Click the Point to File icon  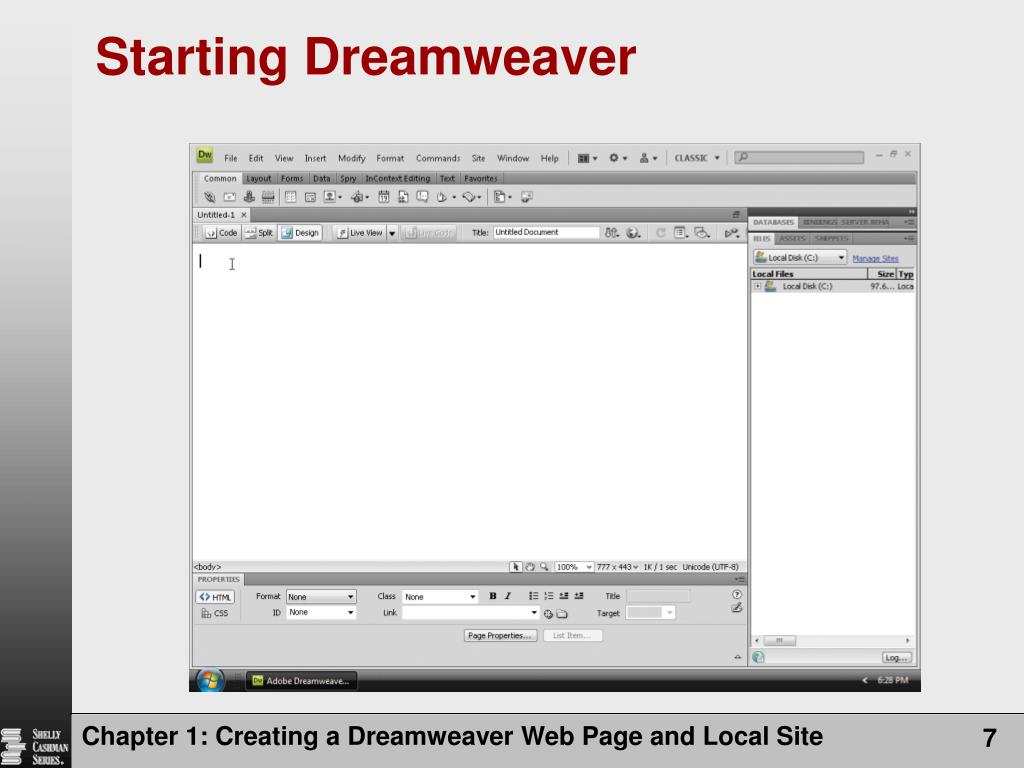(548, 614)
